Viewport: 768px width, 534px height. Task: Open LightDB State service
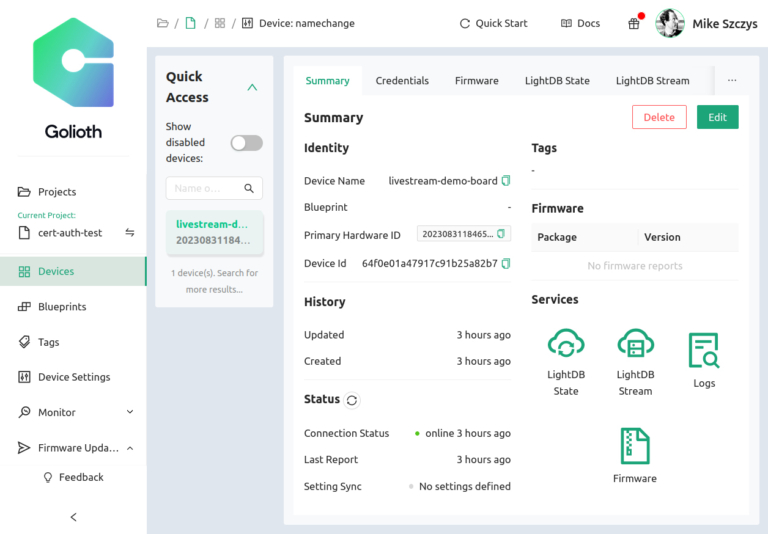566,362
